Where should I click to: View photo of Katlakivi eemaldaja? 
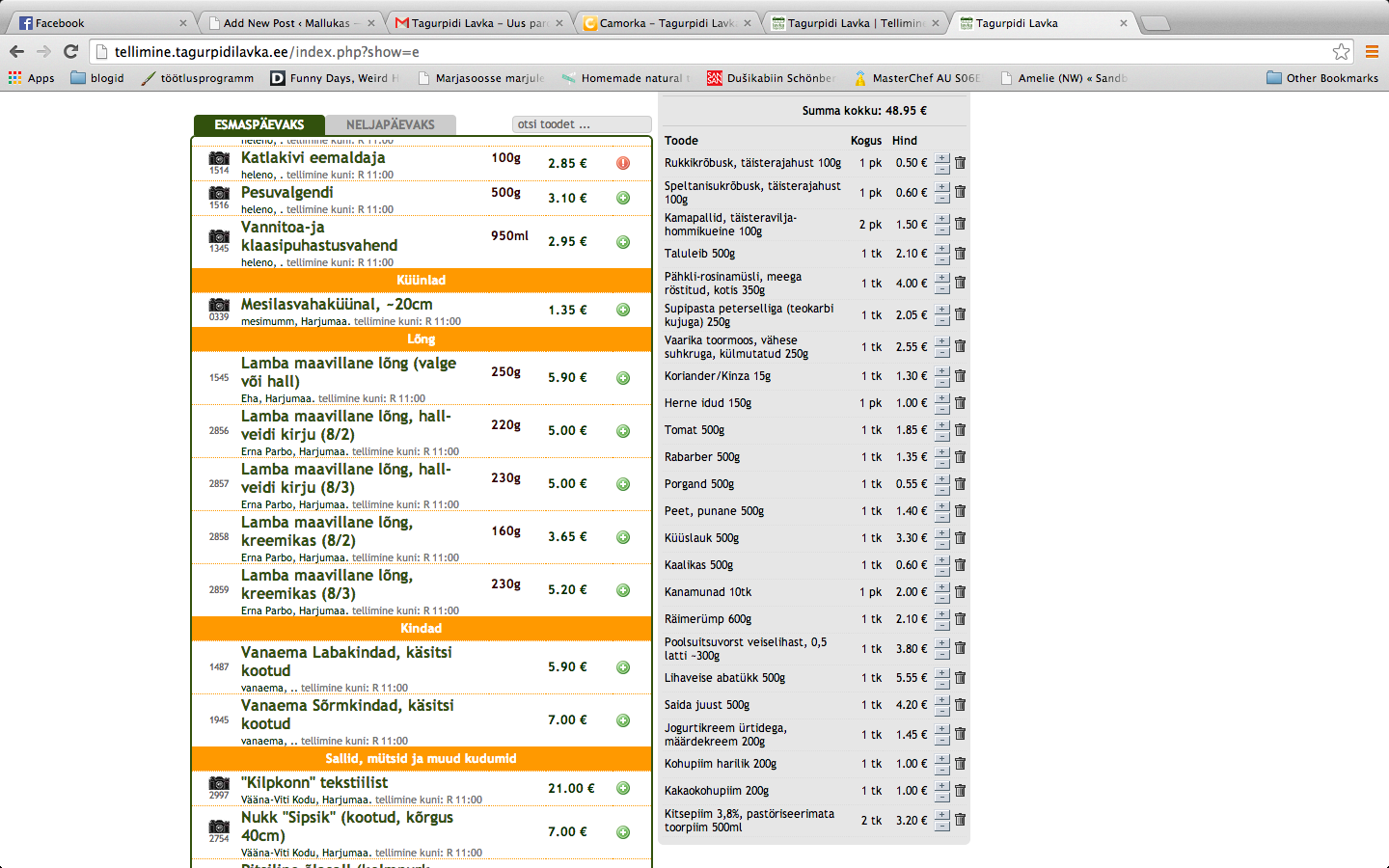pos(219,158)
